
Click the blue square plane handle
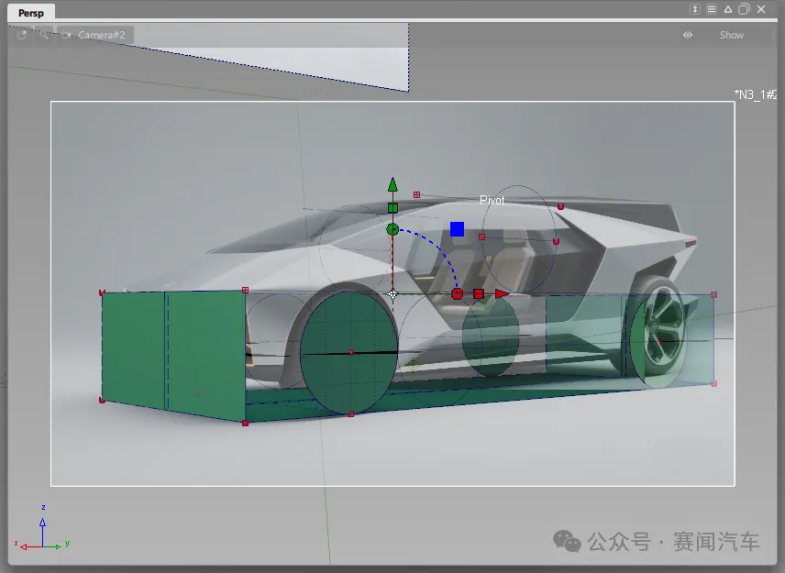tap(457, 229)
